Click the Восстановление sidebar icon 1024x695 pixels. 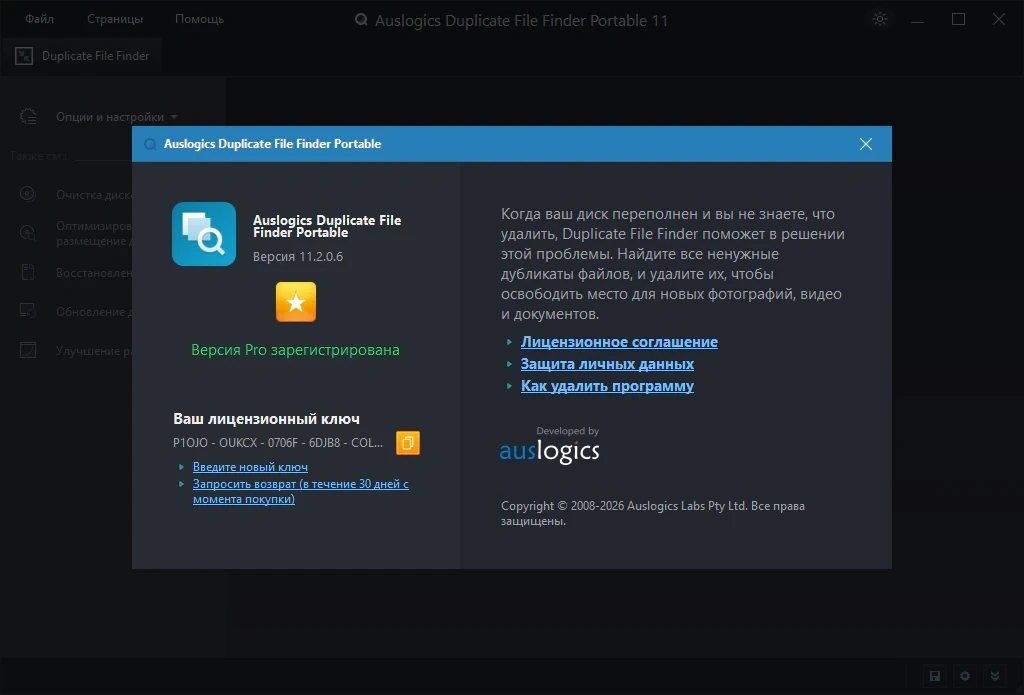tap(27, 272)
